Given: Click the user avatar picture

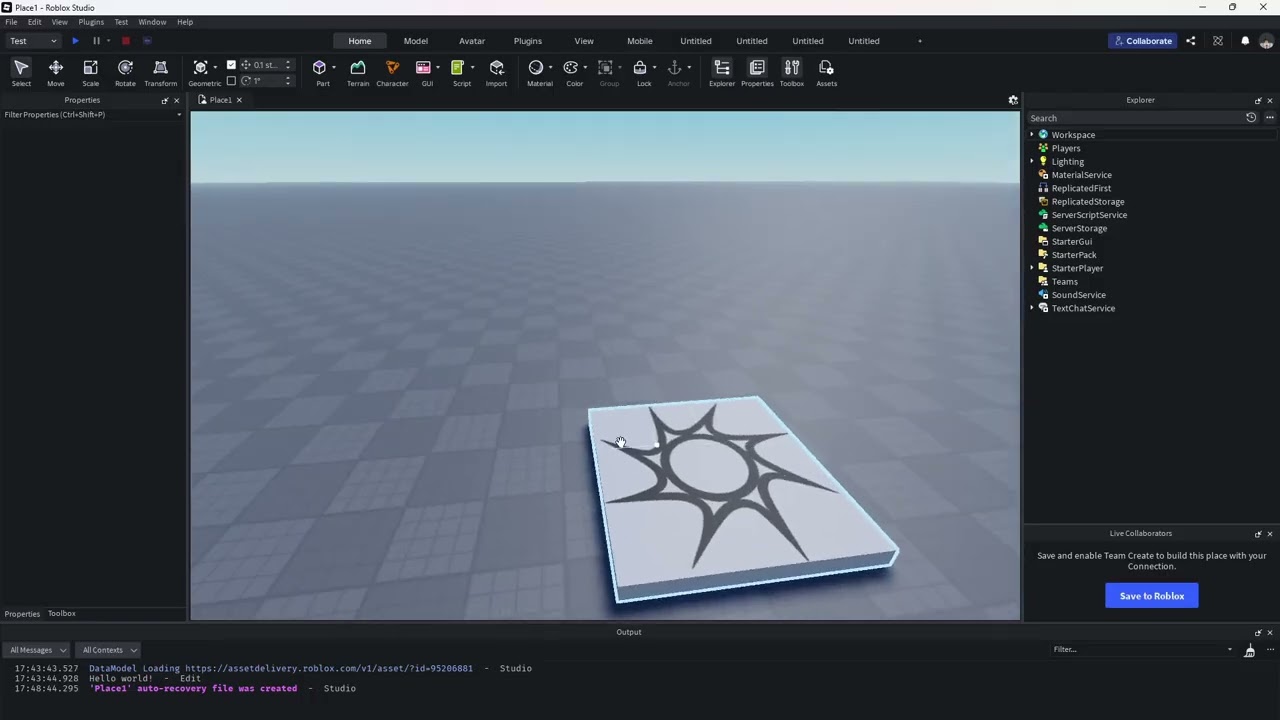Looking at the screenshot, I should tap(1266, 41).
